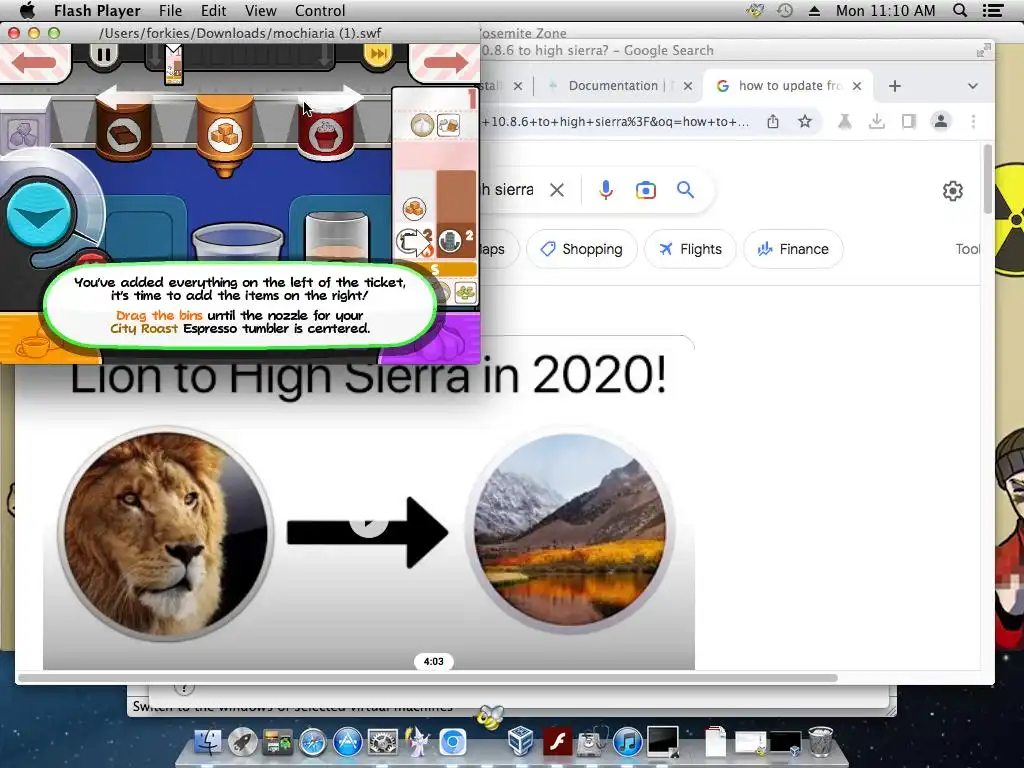The height and width of the screenshot is (768, 1024).
Task: Click Chrome's vertical scrollbar thumb
Action: 987,180
